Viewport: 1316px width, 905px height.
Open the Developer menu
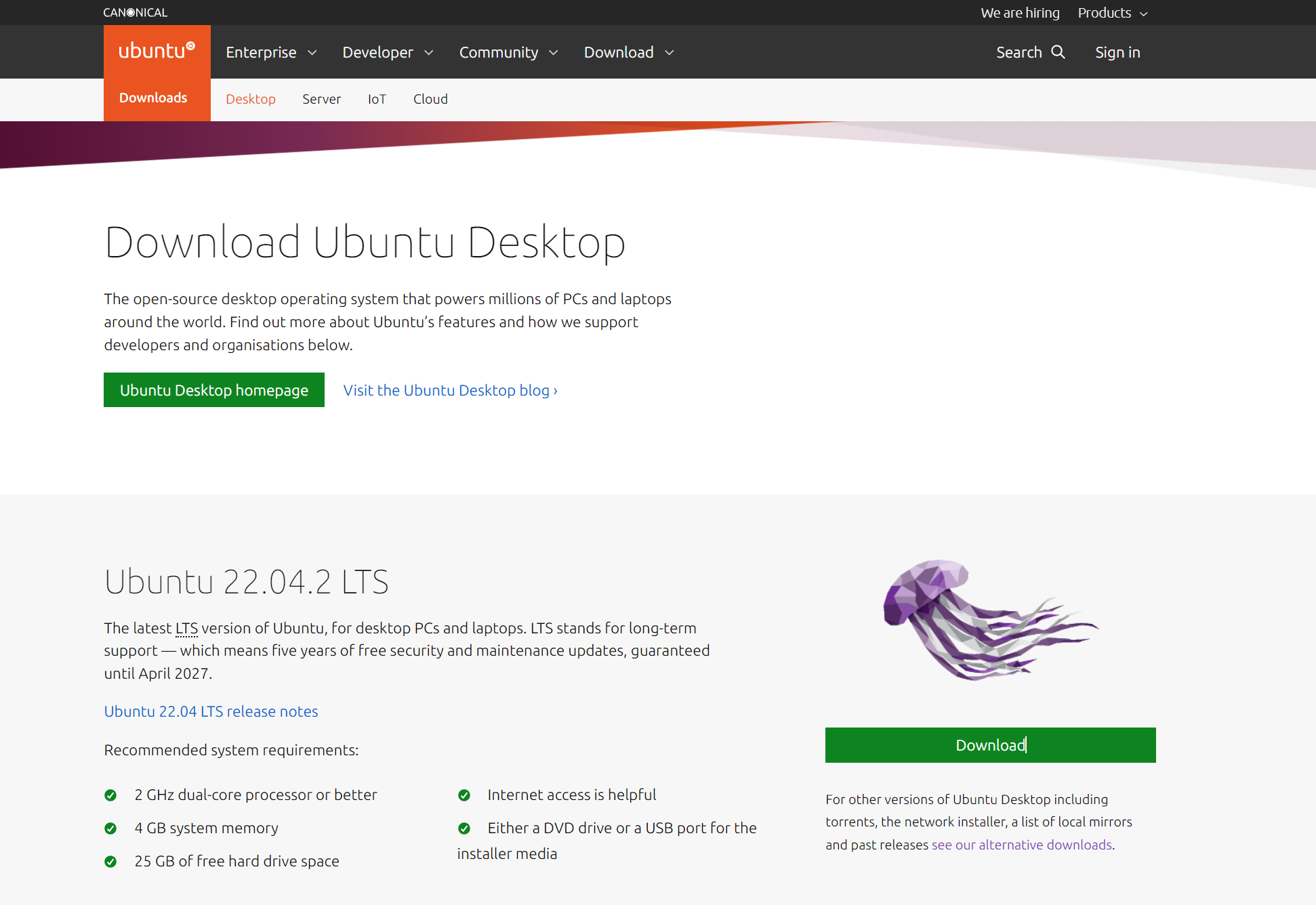click(388, 52)
